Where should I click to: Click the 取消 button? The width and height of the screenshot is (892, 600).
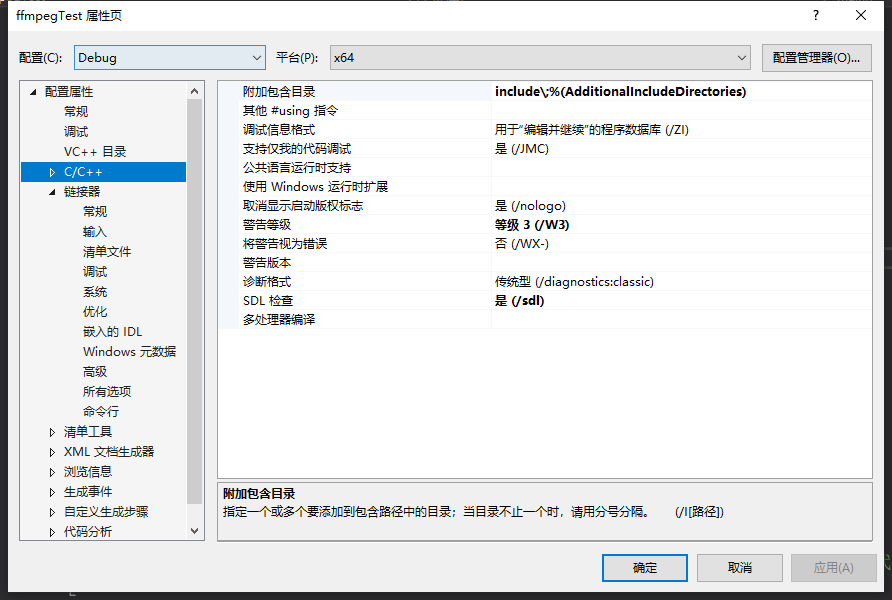(740, 568)
